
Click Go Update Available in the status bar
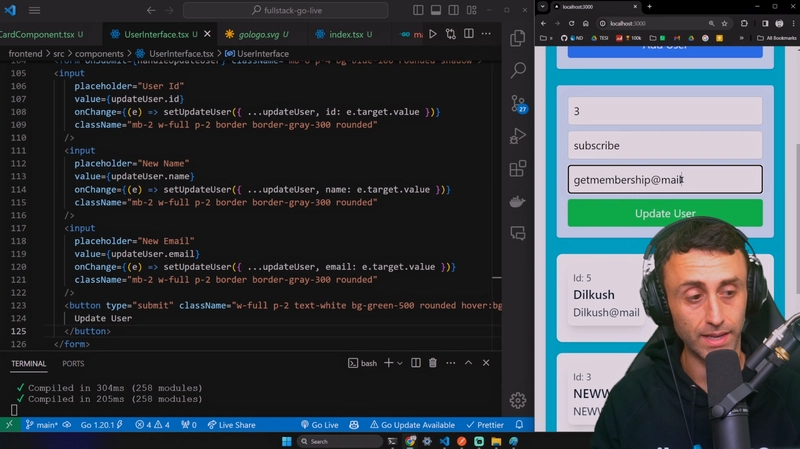click(x=412, y=425)
